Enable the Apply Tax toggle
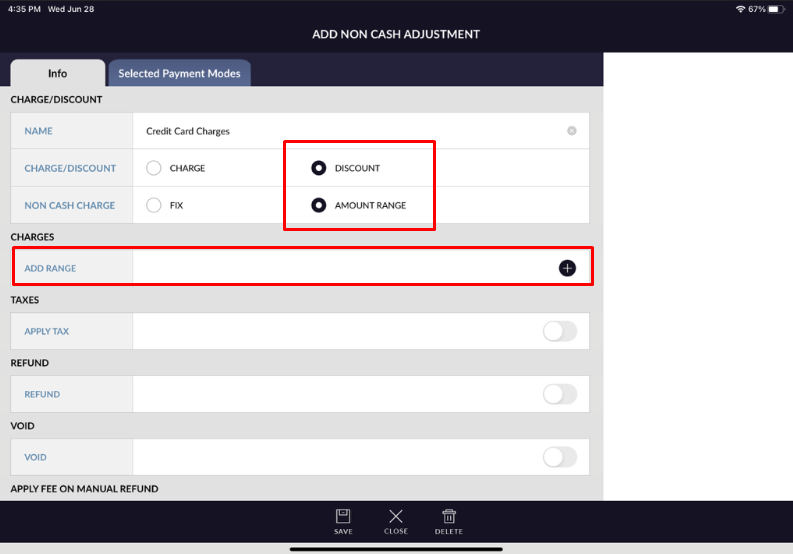Image resolution: width=793 pixels, height=554 pixels. point(560,331)
